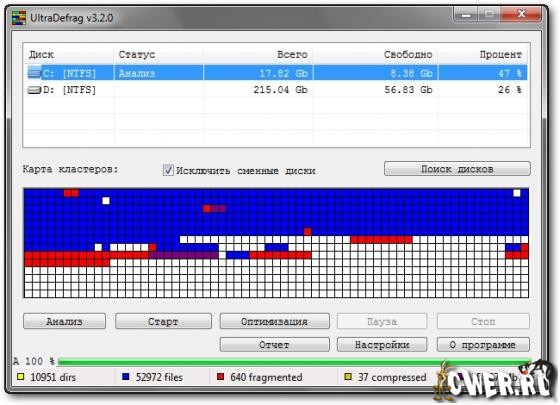560x405 pixels.
Task: Click the UltraDefrag app icon in title bar
Action: [19, 18]
